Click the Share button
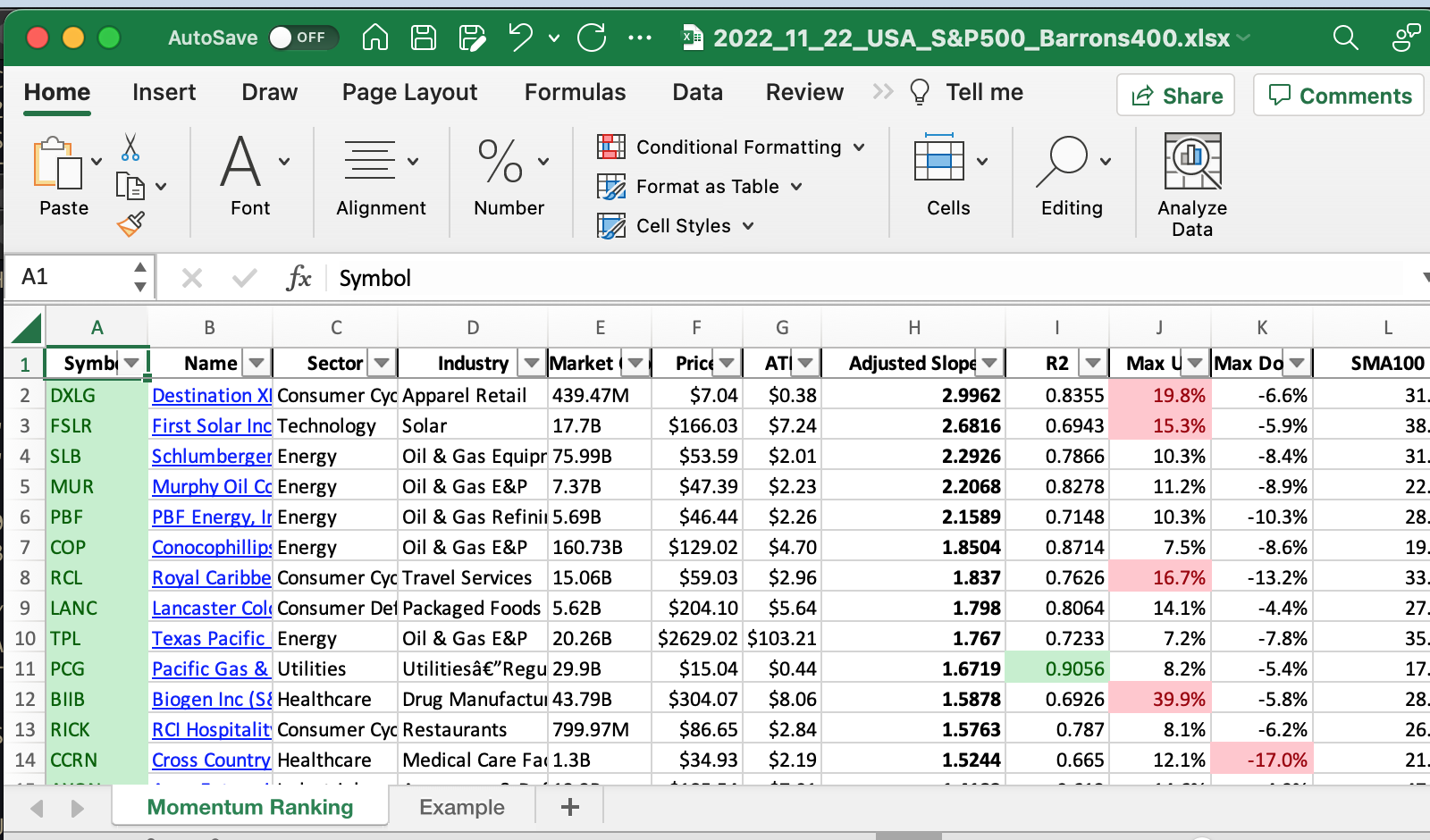 click(1175, 96)
